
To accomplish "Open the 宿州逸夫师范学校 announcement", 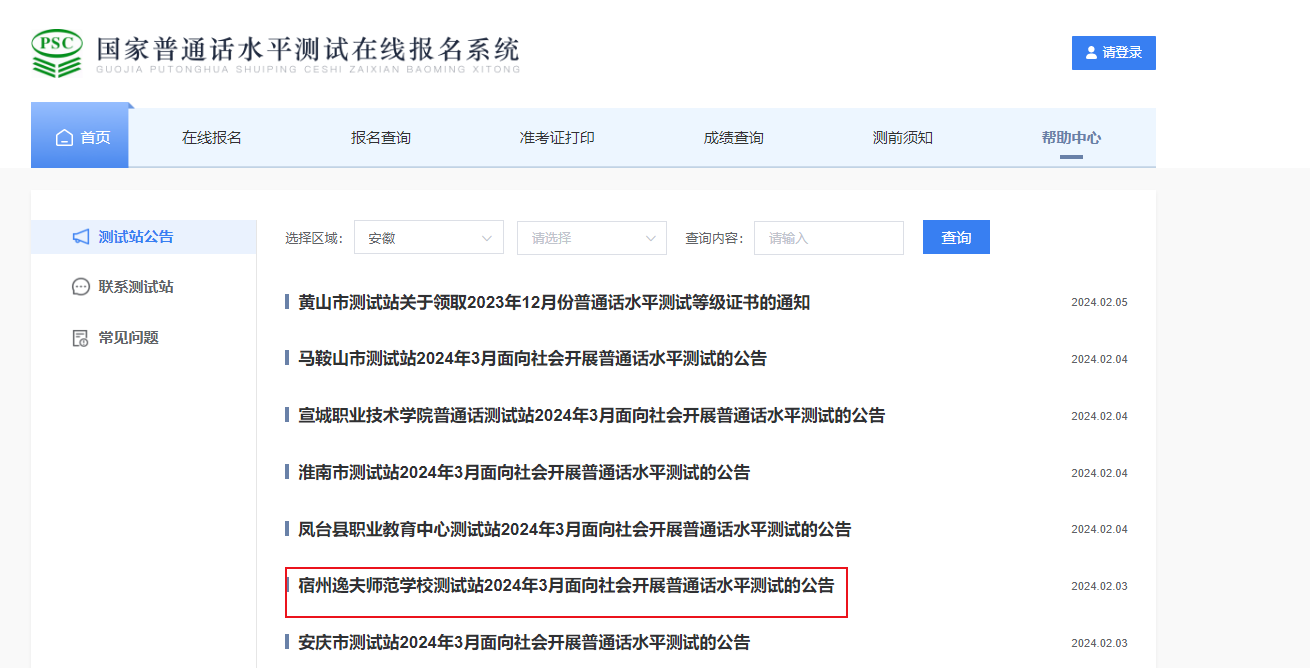I will (566, 586).
